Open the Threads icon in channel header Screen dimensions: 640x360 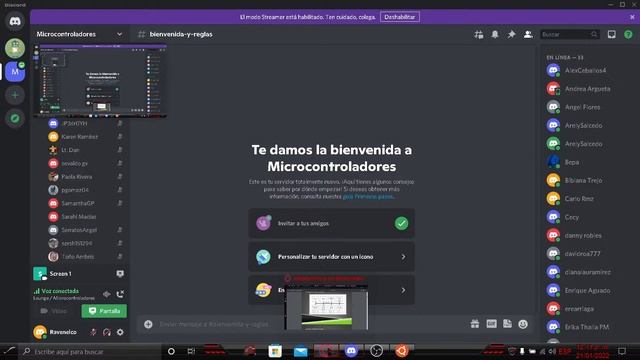click(x=478, y=35)
